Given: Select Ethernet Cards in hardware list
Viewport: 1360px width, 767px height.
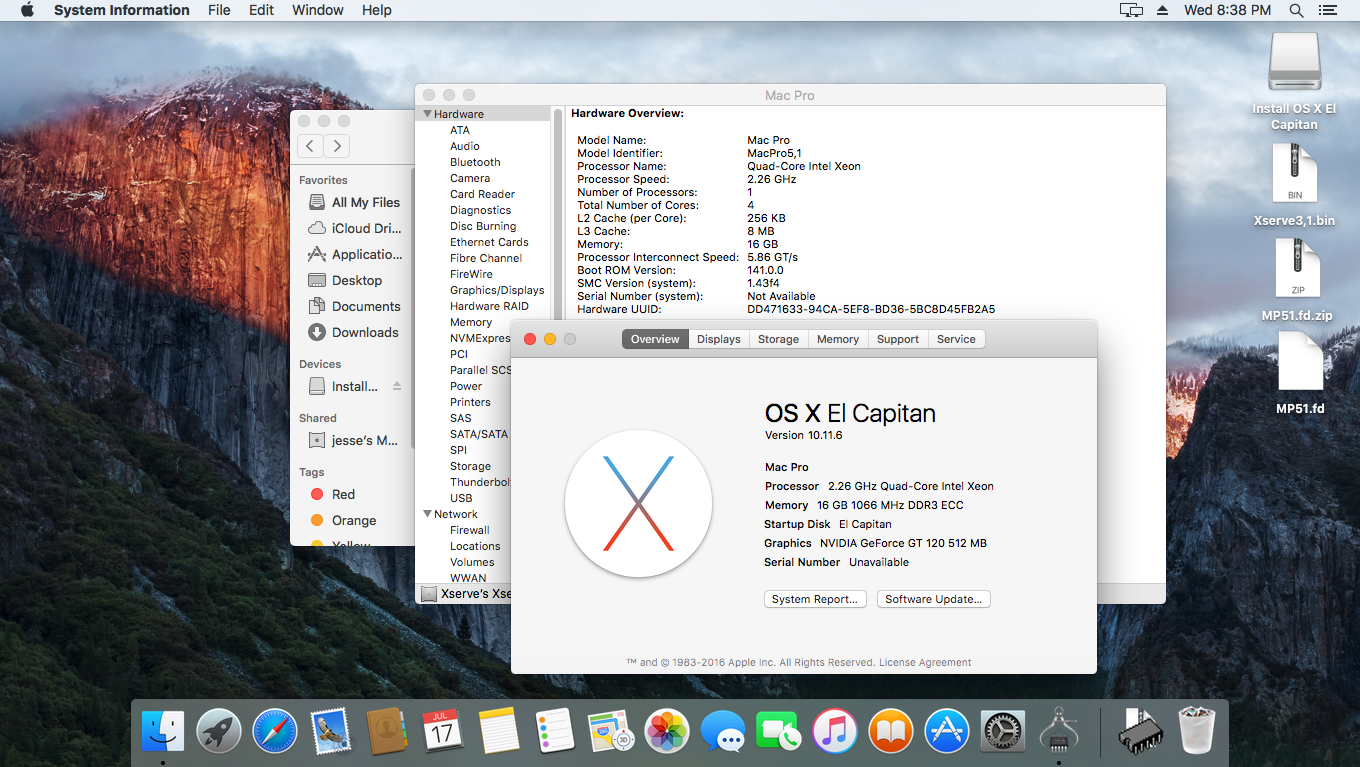Looking at the screenshot, I should (489, 242).
